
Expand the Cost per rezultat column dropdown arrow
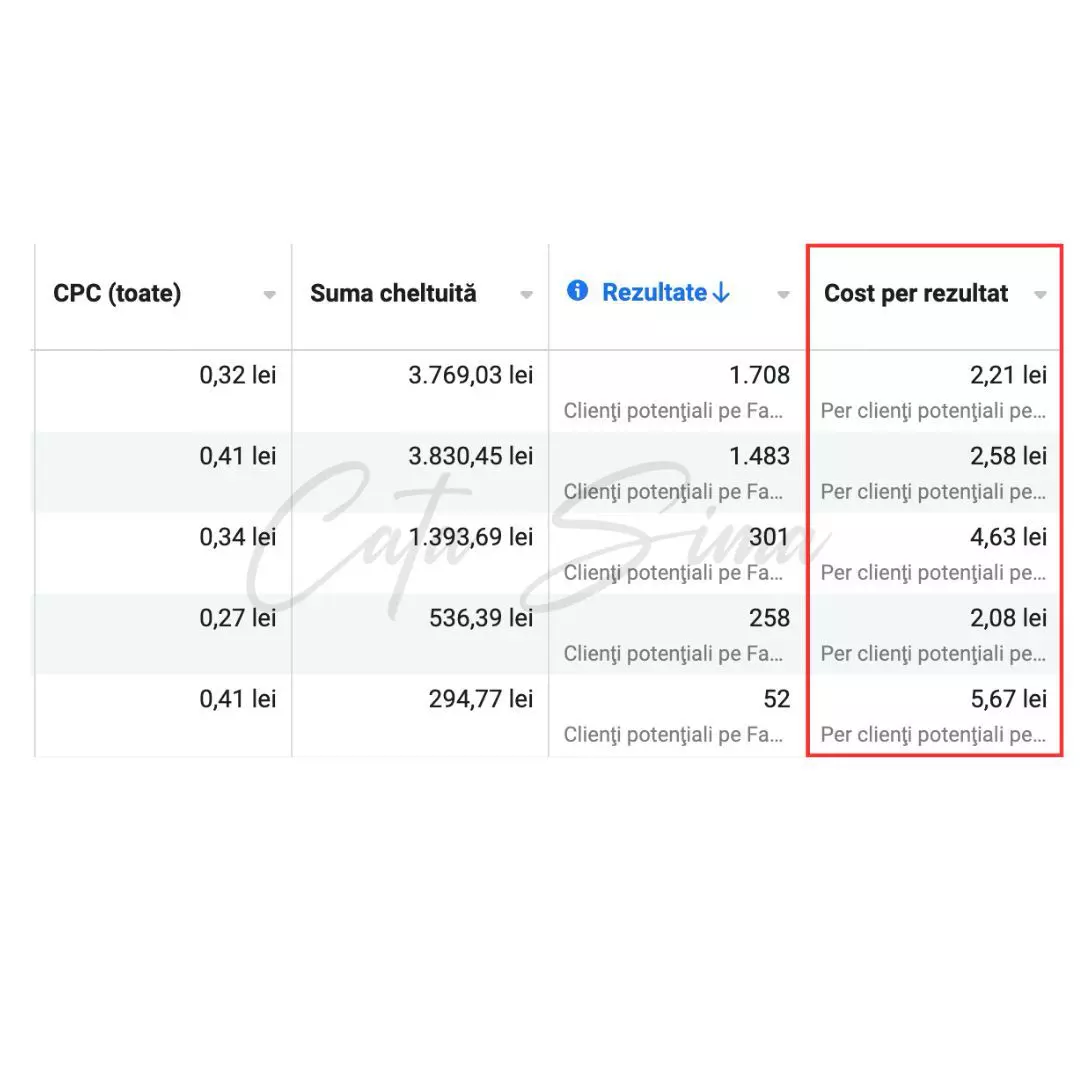click(x=1040, y=295)
